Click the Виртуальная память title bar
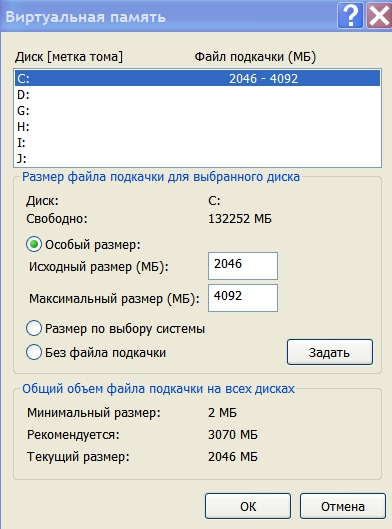 [169, 16]
